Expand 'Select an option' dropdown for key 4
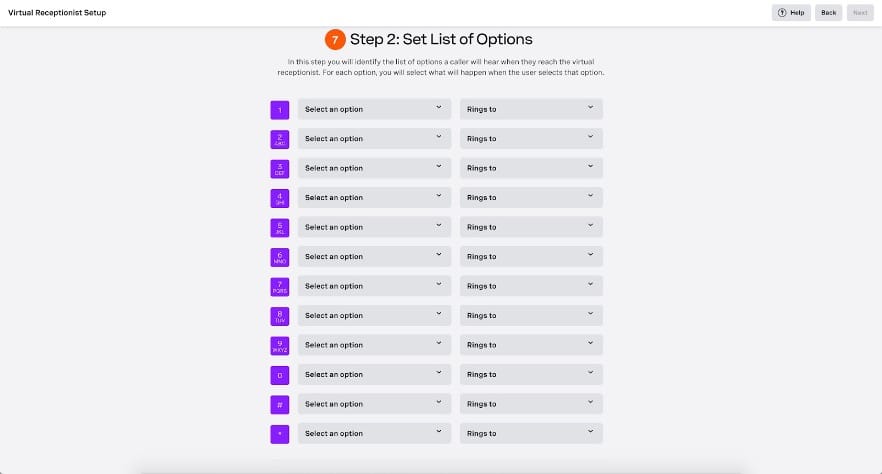 pos(374,198)
